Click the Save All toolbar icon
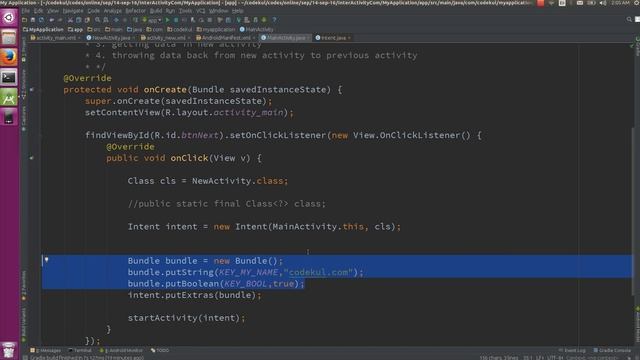This screenshot has width=640, height=360. point(33,20)
